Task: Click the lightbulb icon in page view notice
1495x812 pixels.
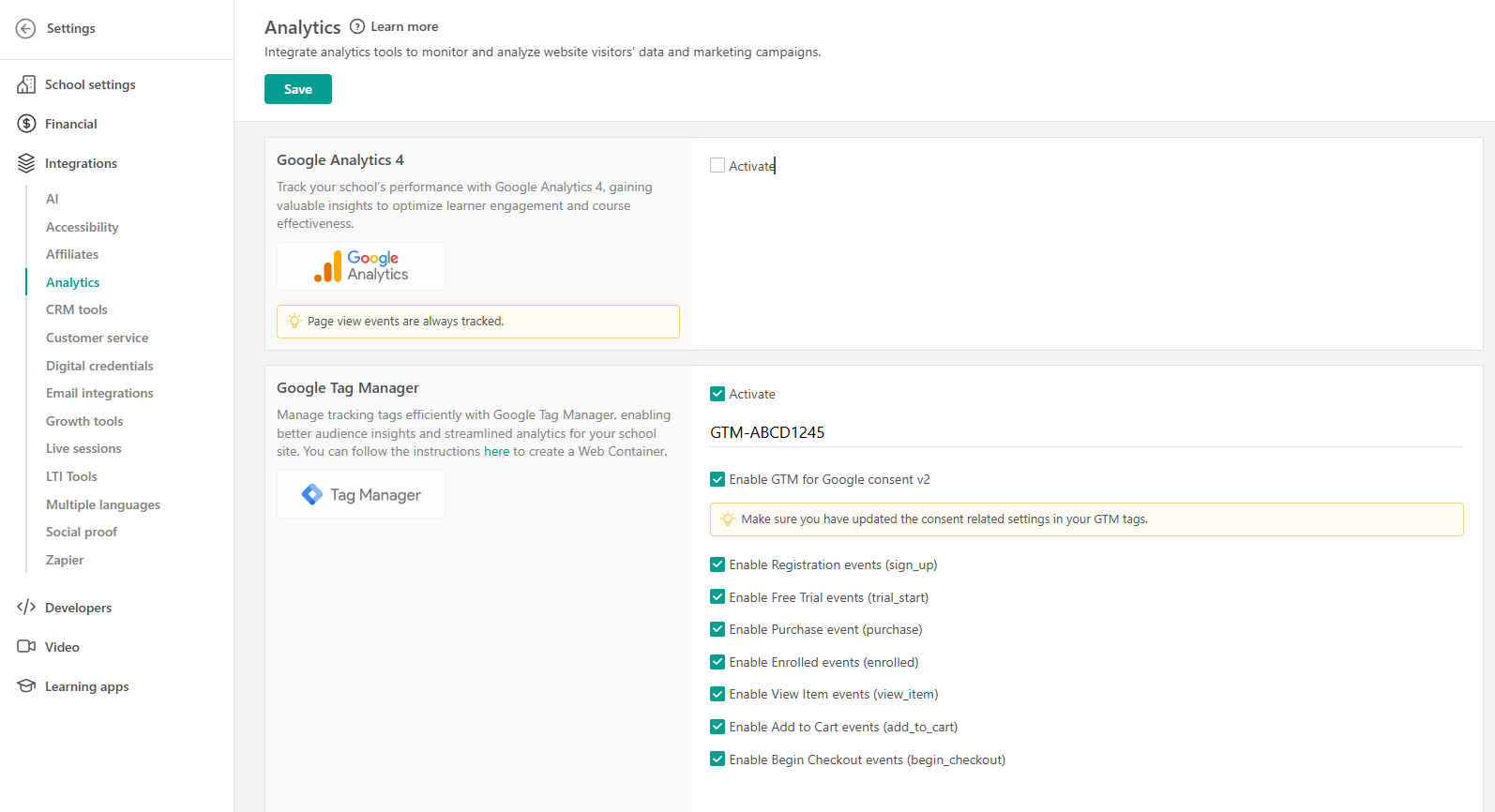Action: click(x=294, y=321)
